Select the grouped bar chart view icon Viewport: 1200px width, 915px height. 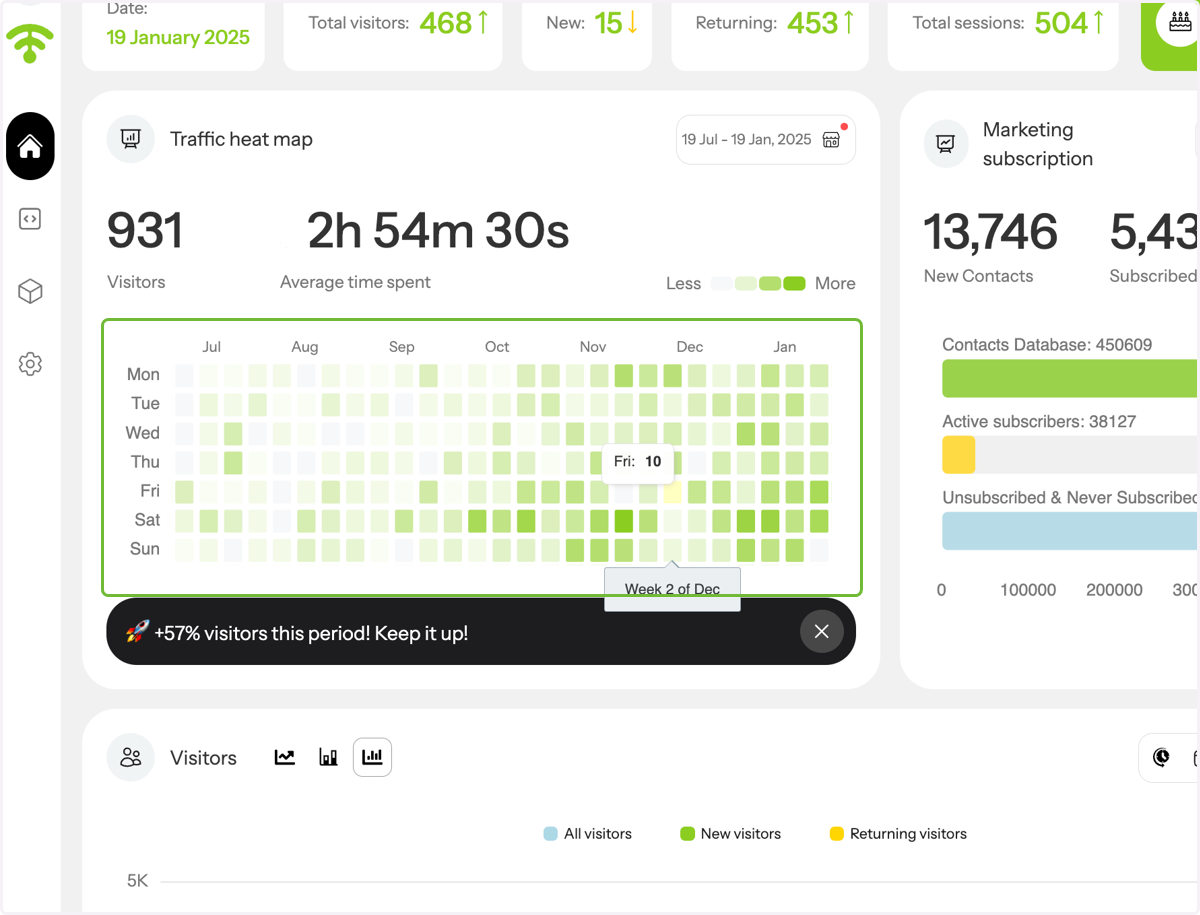(x=372, y=757)
